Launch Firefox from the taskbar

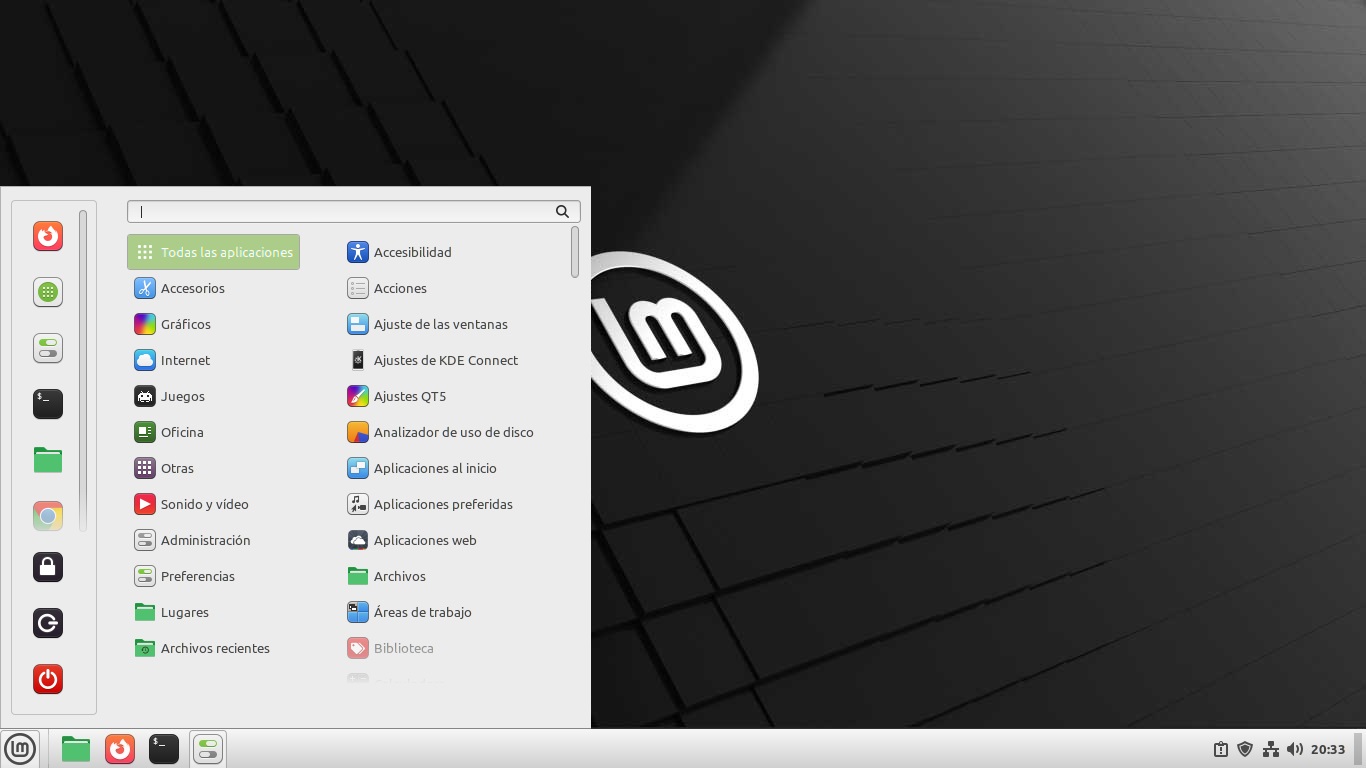[120, 748]
